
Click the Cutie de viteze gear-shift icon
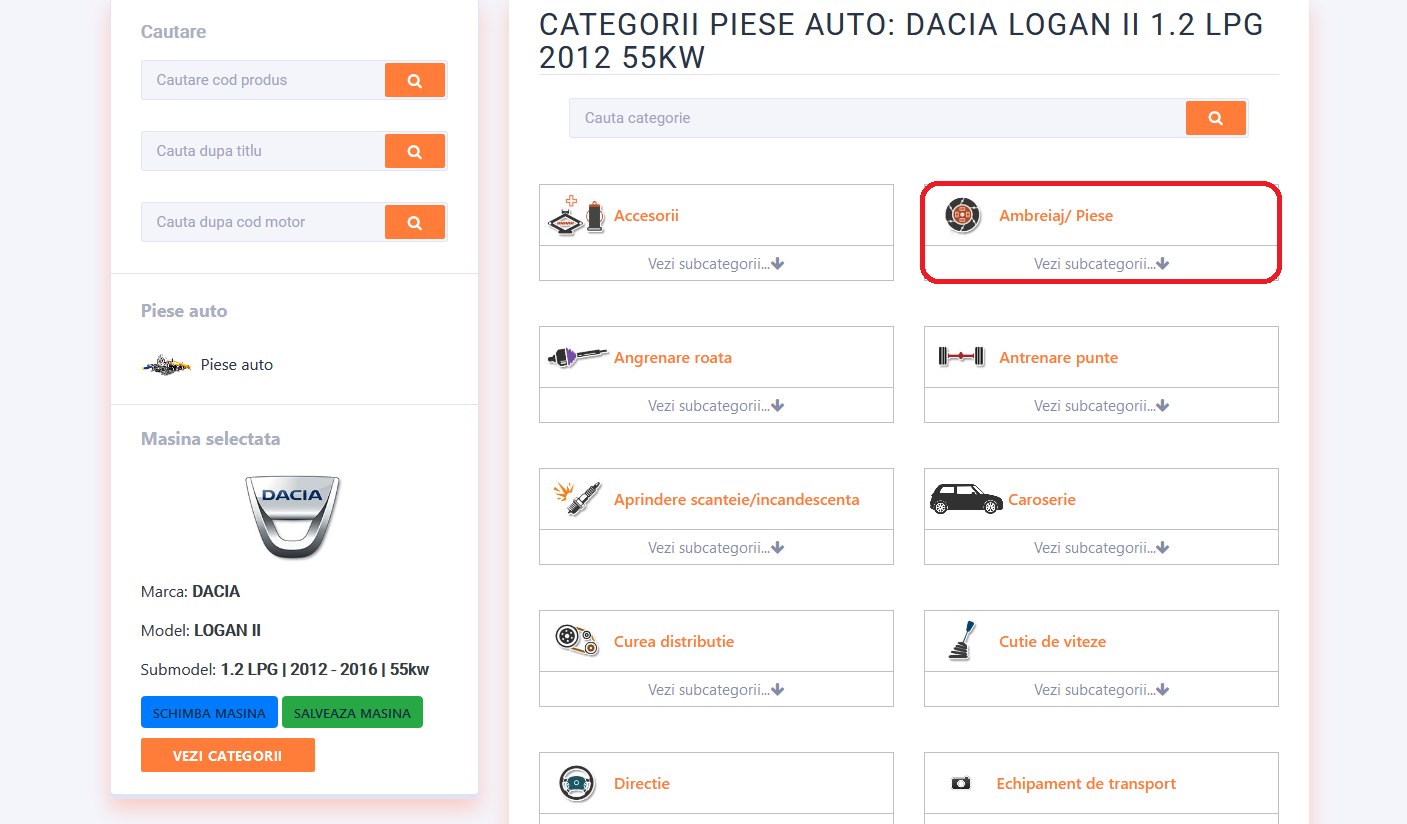point(962,640)
